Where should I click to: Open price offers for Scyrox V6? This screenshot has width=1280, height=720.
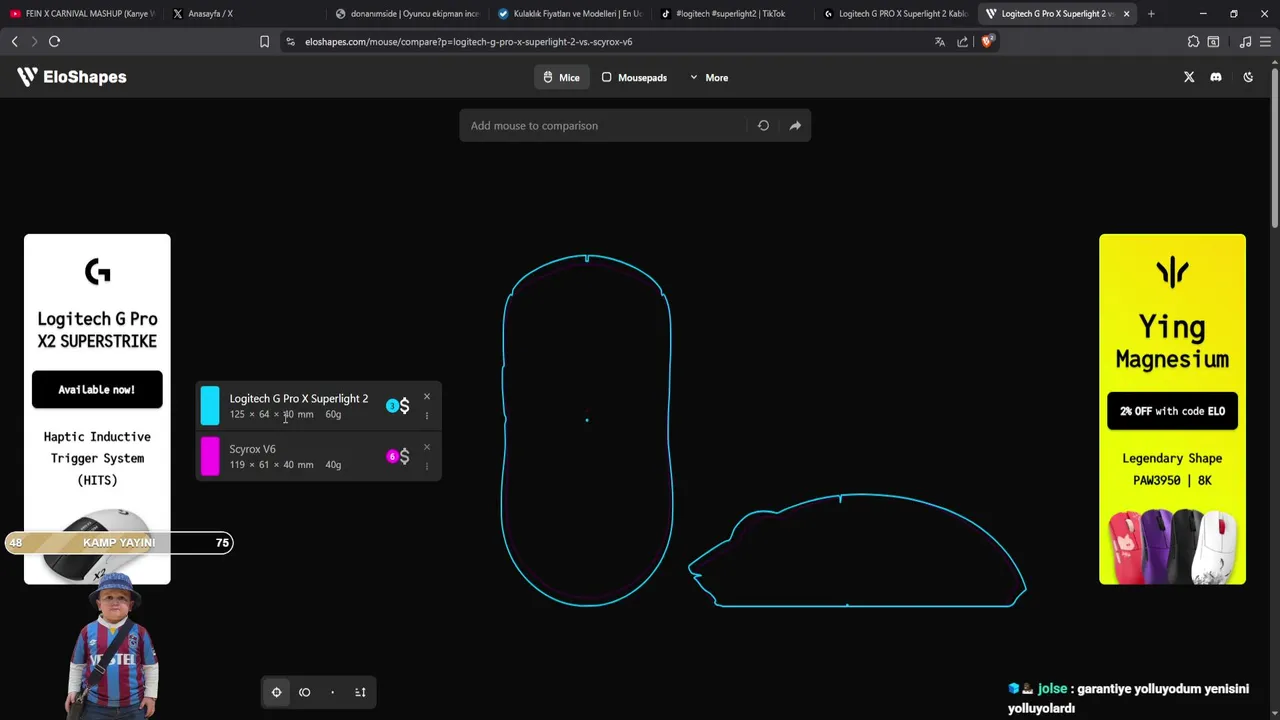398,456
